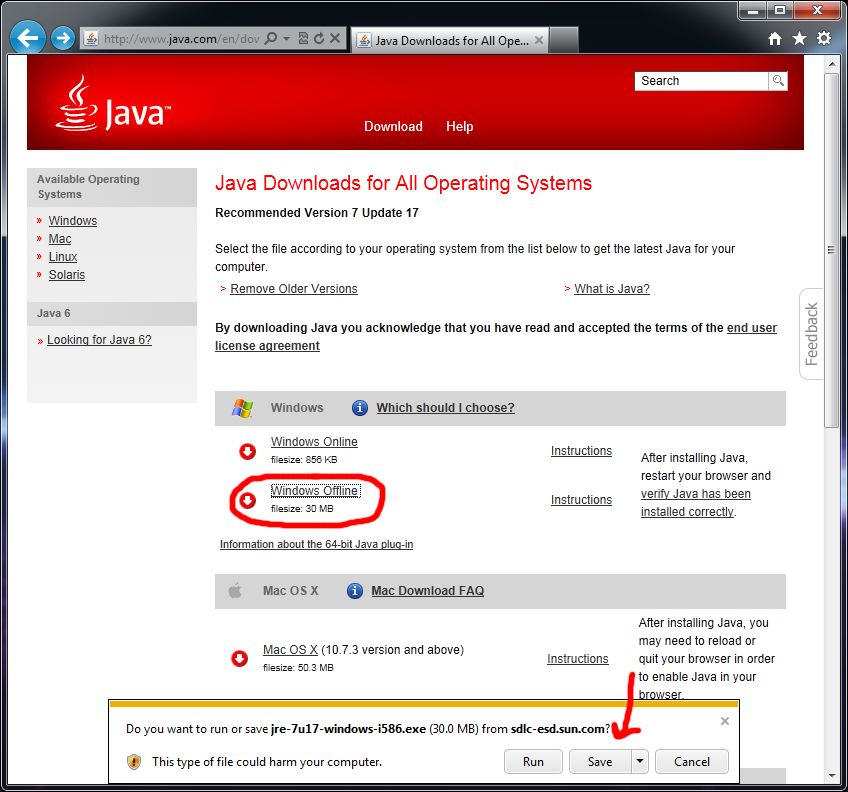Click the Apple logo icon in Mac header
This screenshot has height=792, width=848.
[235, 591]
